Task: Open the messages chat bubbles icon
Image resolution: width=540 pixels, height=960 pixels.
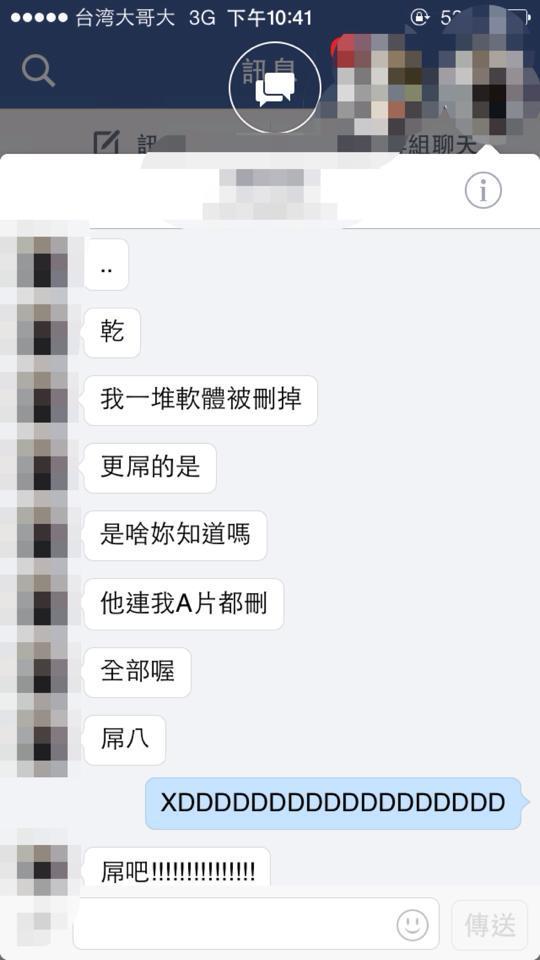Action: pos(275,88)
